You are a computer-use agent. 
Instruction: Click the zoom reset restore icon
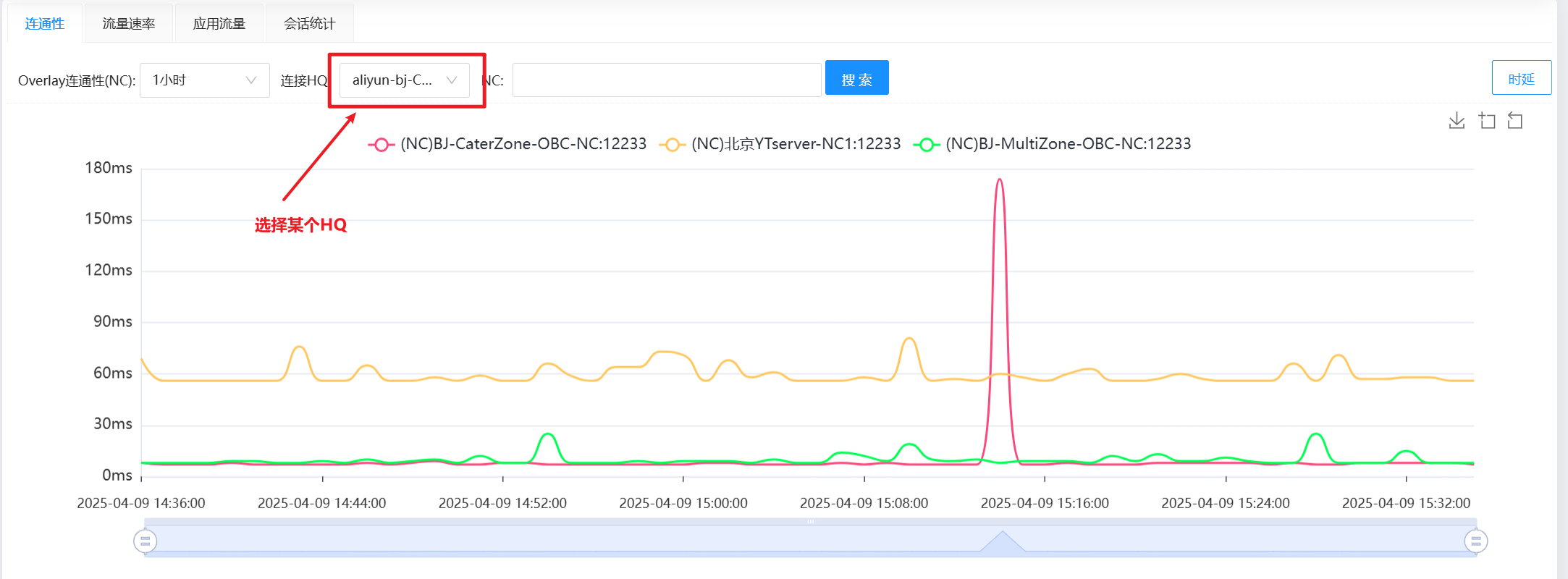(1515, 121)
